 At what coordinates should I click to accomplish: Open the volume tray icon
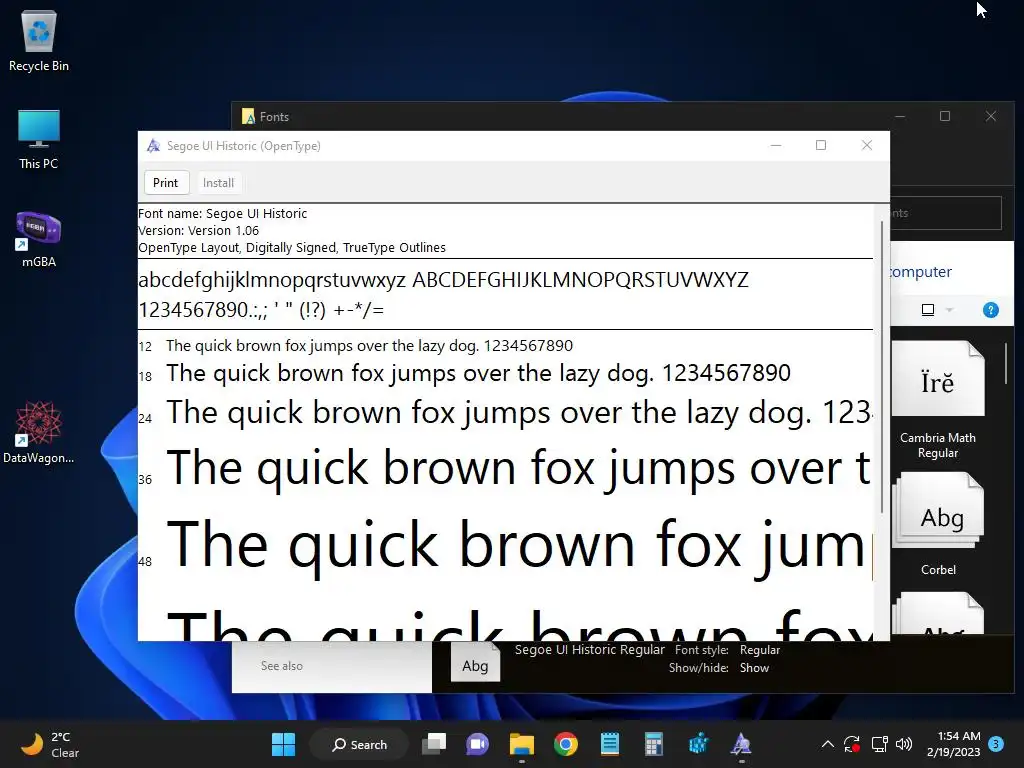(x=904, y=744)
